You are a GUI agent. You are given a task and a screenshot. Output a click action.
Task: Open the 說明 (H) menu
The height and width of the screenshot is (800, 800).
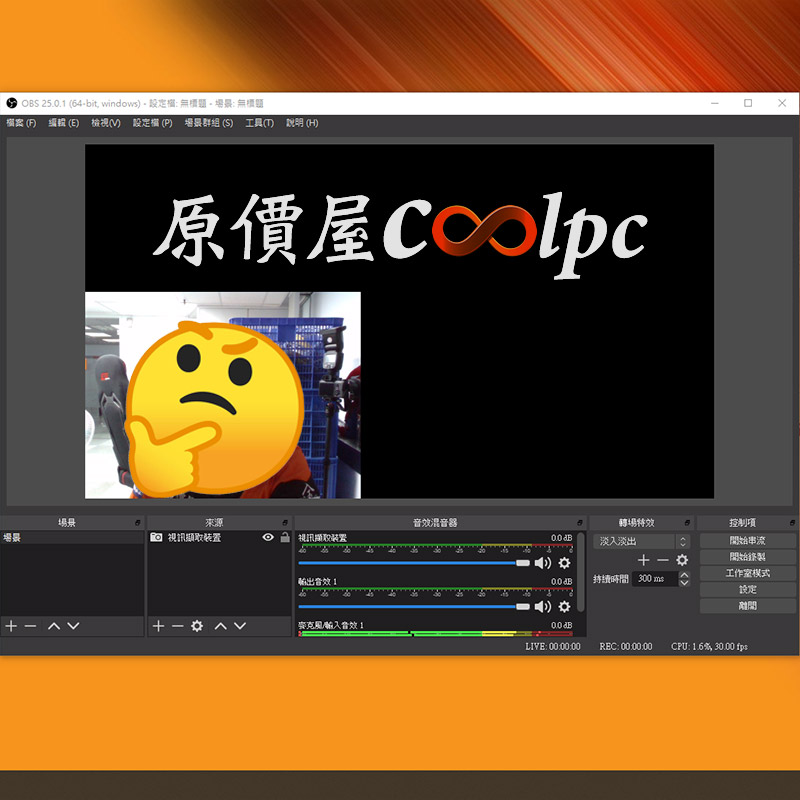[302, 123]
